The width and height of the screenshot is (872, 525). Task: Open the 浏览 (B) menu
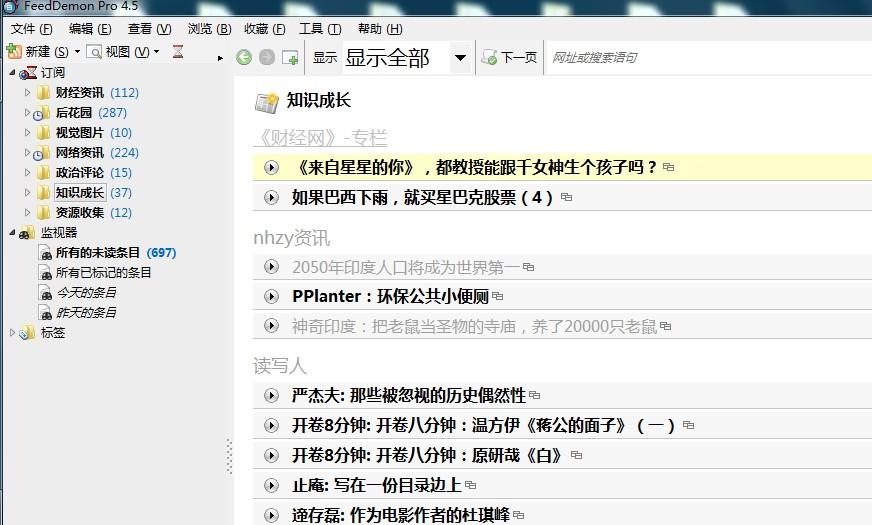[x=209, y=29]
